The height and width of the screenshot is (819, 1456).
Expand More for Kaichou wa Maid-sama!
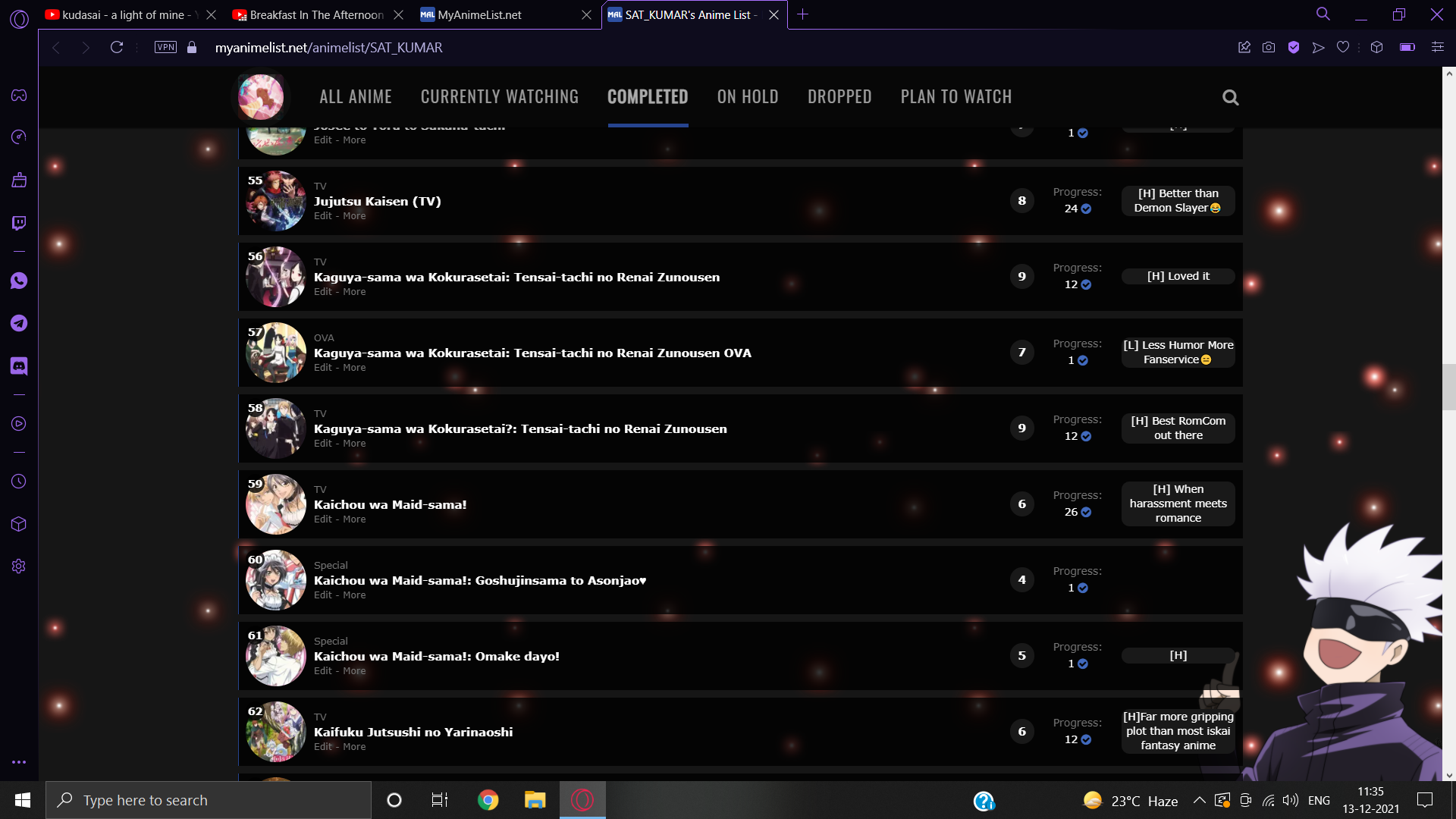[x=354, y=519]
